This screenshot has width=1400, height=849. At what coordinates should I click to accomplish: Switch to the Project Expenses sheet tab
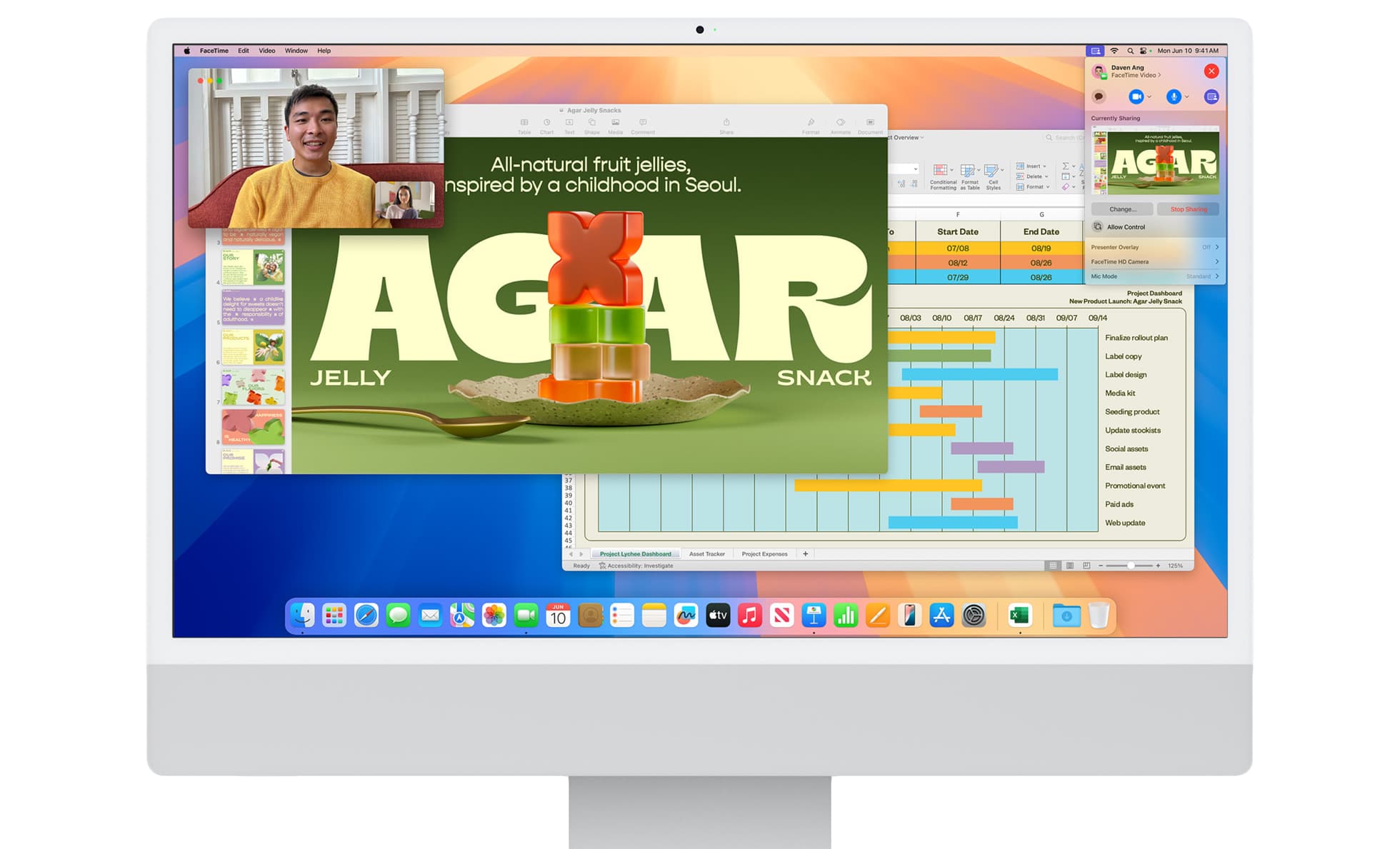[x=764, y=554]
